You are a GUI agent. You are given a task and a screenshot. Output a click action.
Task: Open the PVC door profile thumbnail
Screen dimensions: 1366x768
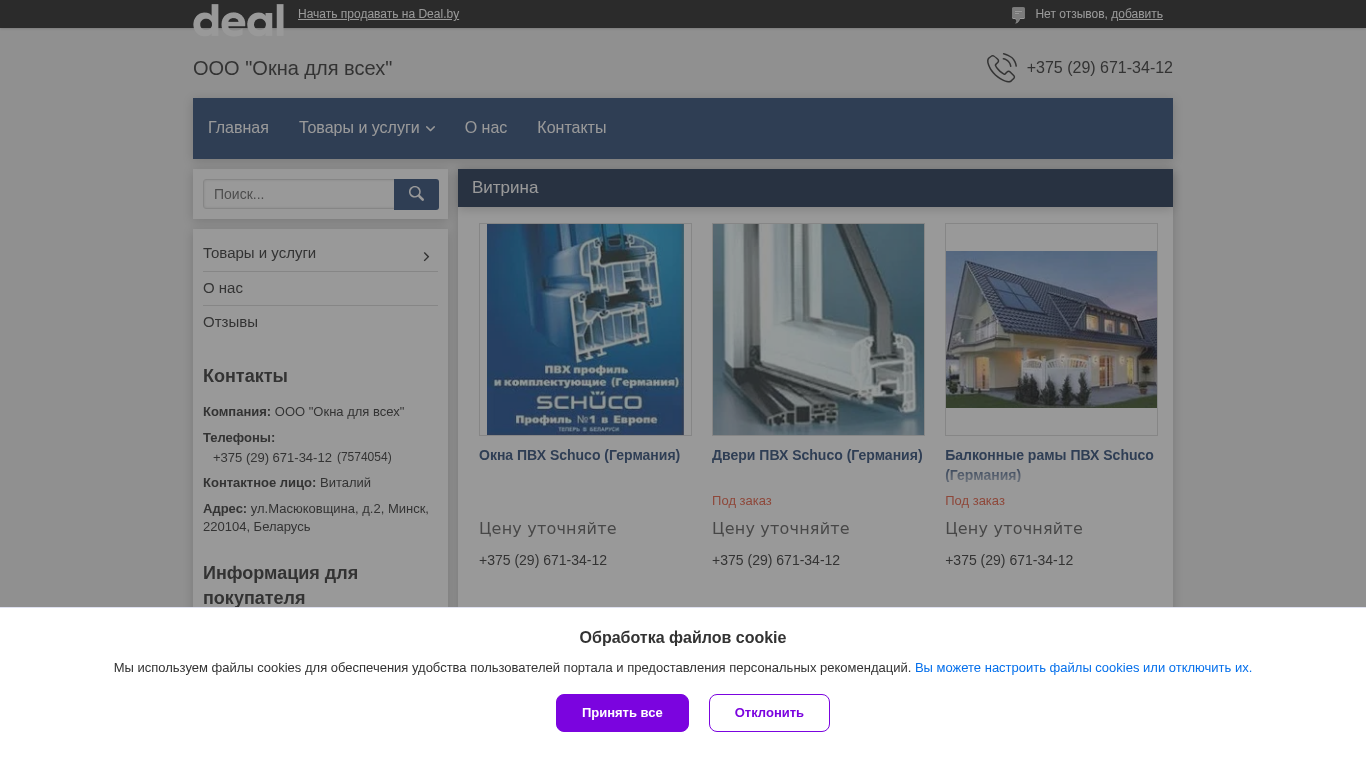click(x=818, y=329)
